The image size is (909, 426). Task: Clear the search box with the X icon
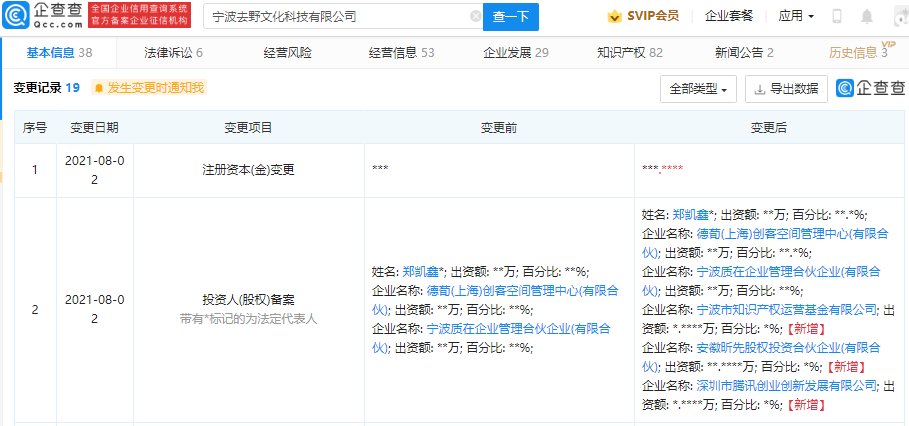click(475, 17)
